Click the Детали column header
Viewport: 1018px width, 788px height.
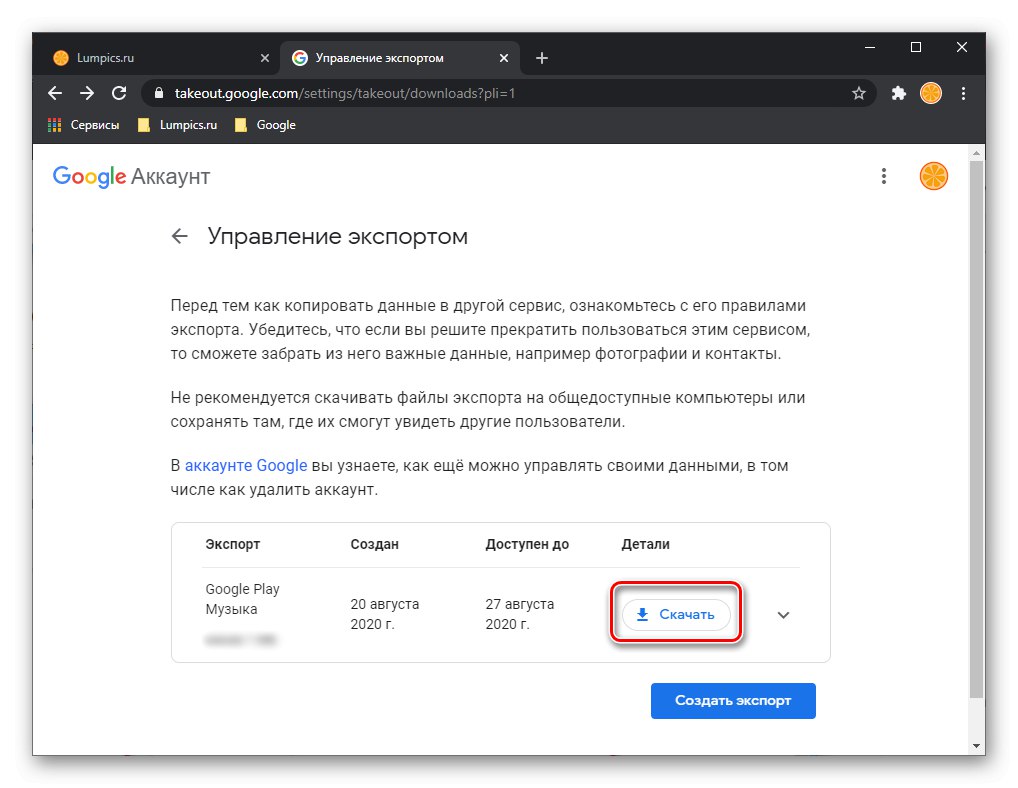645,545
